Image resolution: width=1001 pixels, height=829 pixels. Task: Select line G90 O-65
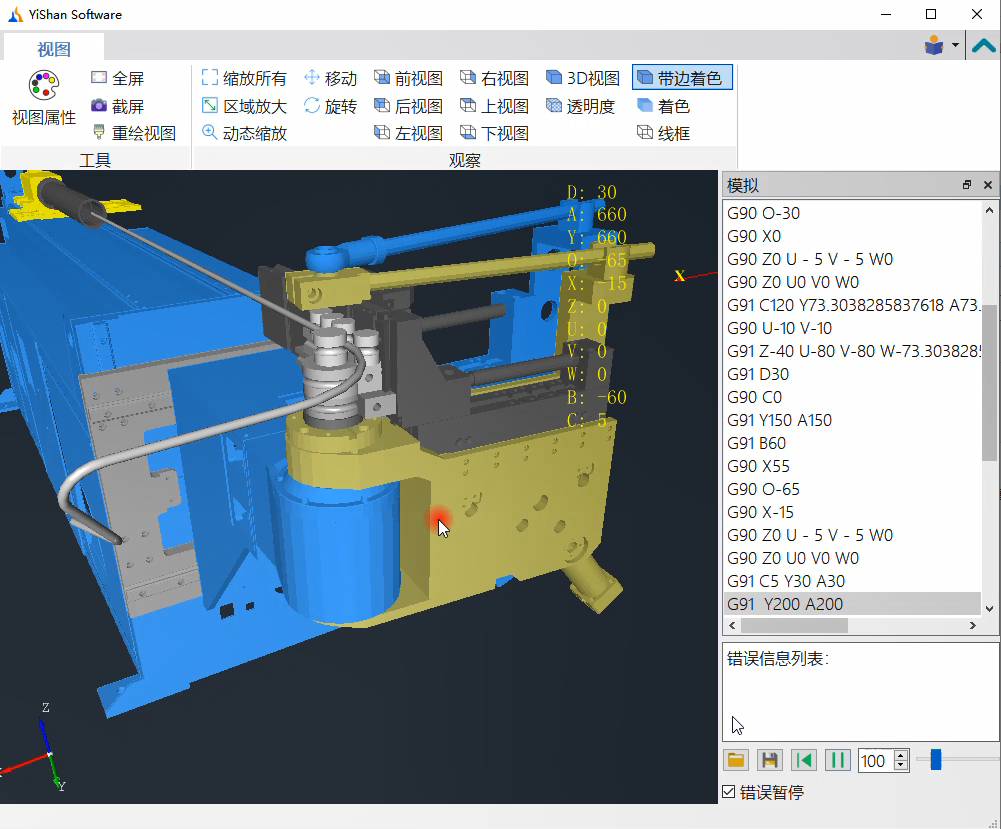tap(852, 489)
